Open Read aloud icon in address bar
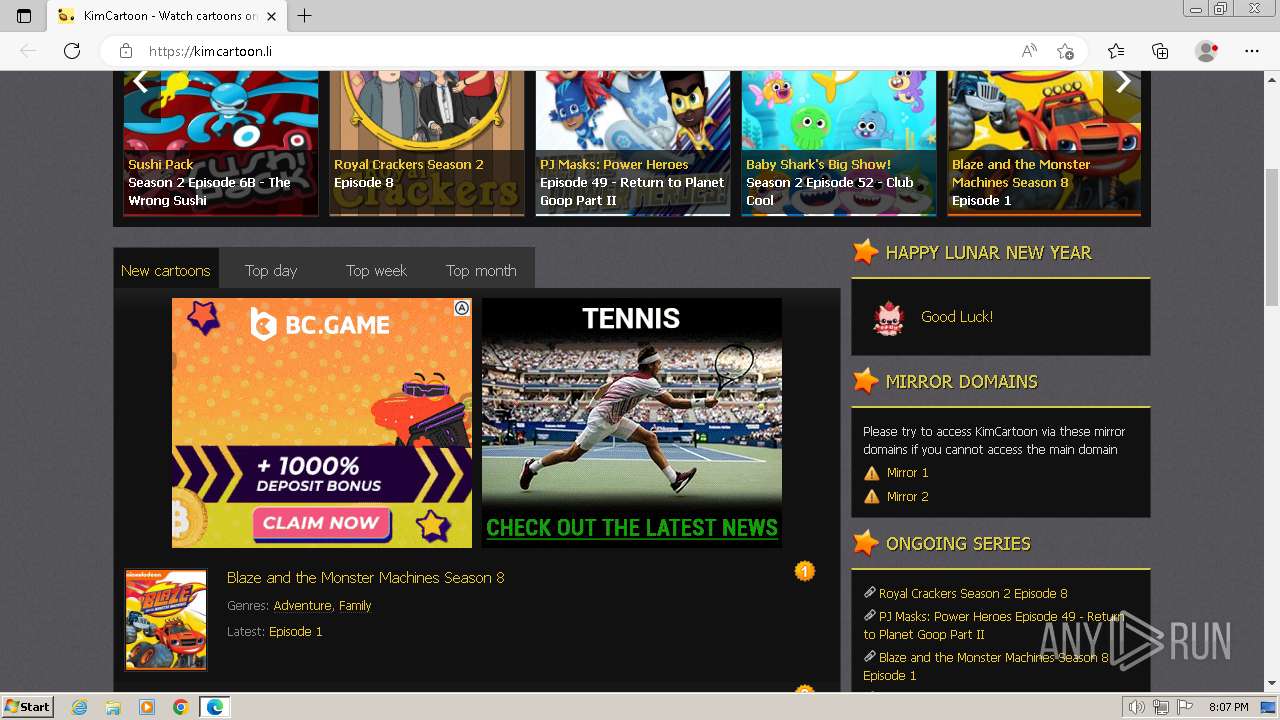This screenshot has width=1280, height=720. 1029,51
